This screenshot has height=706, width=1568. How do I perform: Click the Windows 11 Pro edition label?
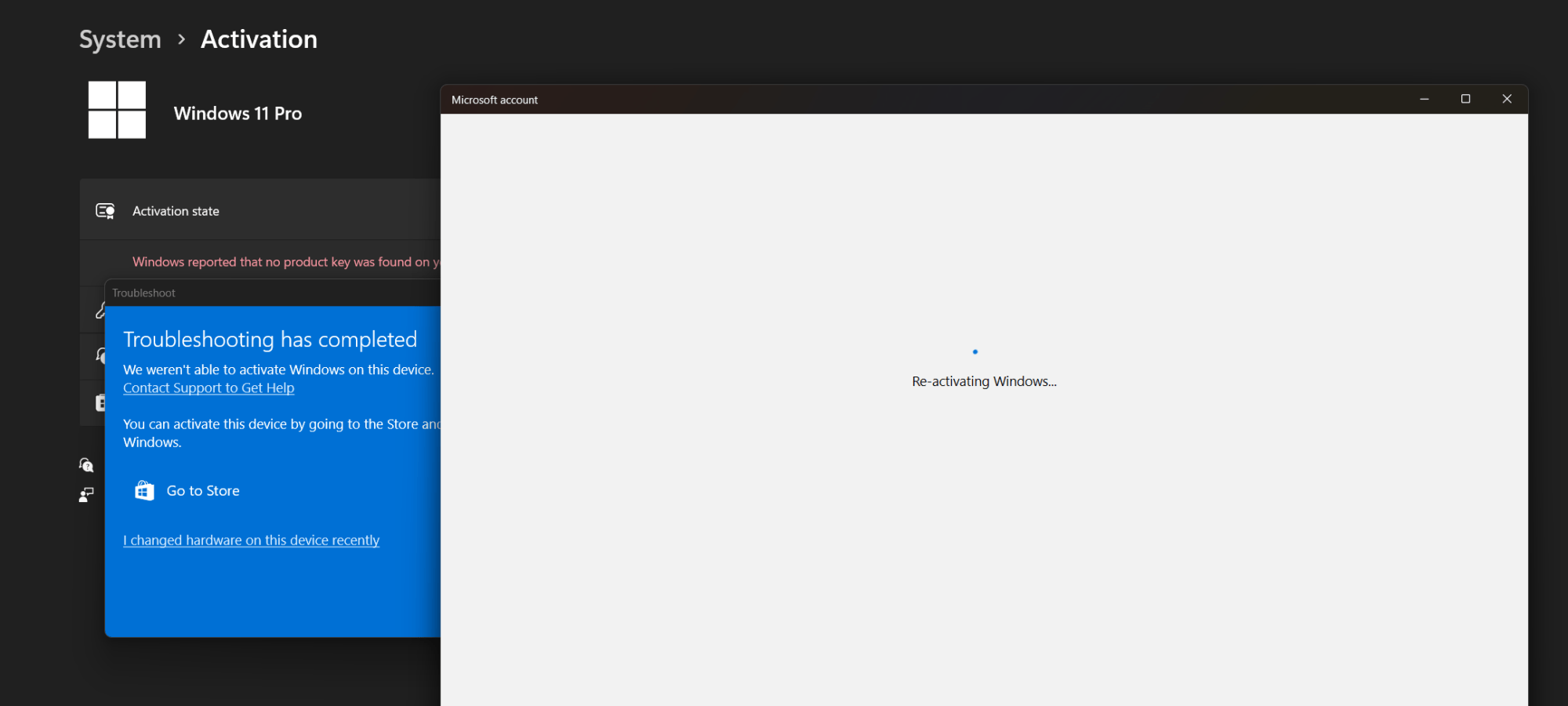coord(238,113)
